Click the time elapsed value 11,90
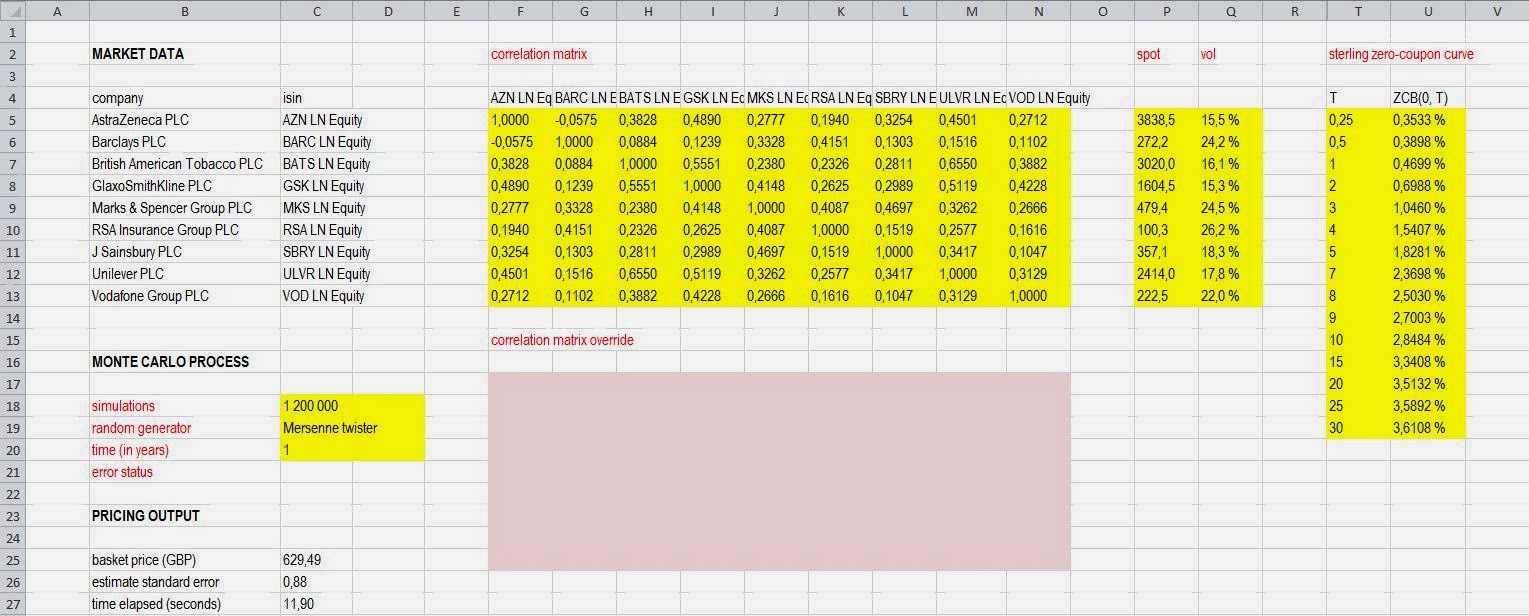The width and height of the screenshot is (1529, 616). [316, 604]
